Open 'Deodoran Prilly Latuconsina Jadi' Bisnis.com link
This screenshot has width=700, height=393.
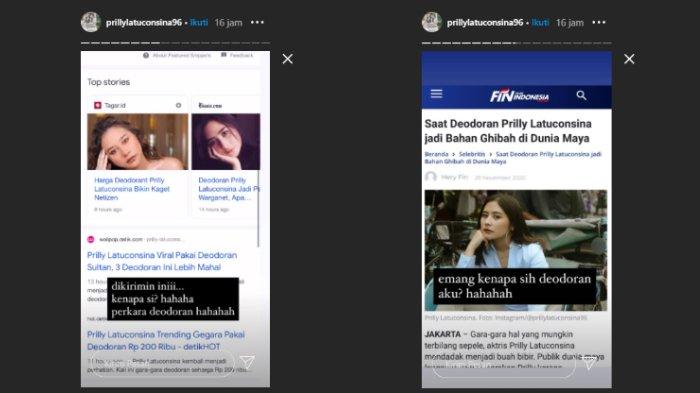point(228,189)
